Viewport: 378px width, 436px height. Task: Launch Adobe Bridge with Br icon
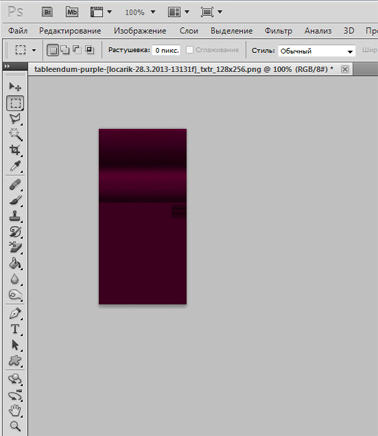click(48, 12)
